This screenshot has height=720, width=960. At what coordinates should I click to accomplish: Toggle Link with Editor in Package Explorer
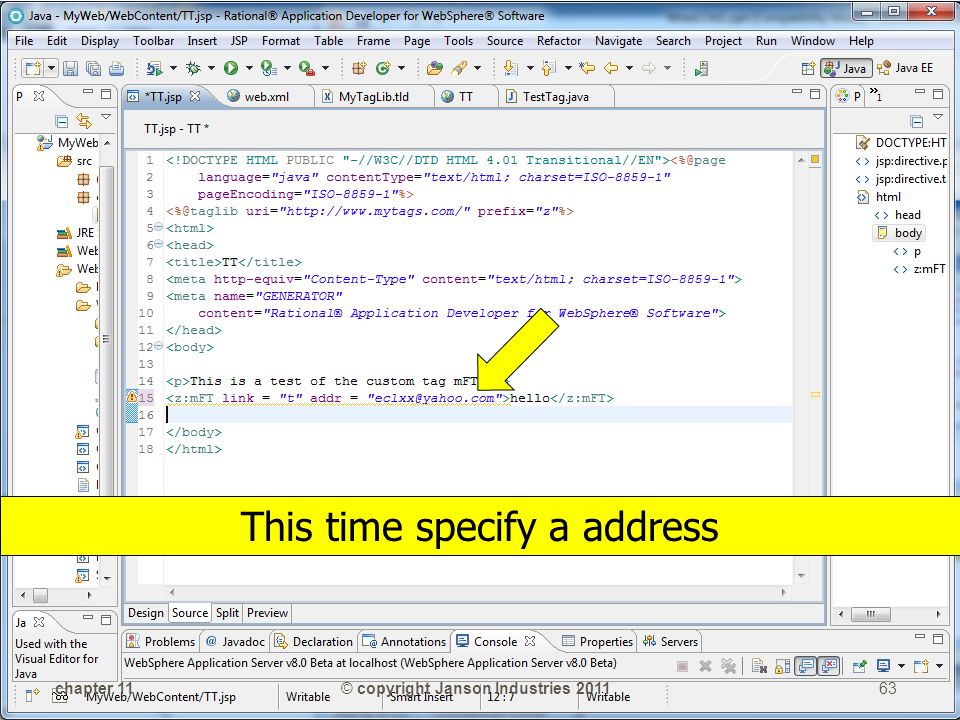pyautogui.click(x=84, y=121)
